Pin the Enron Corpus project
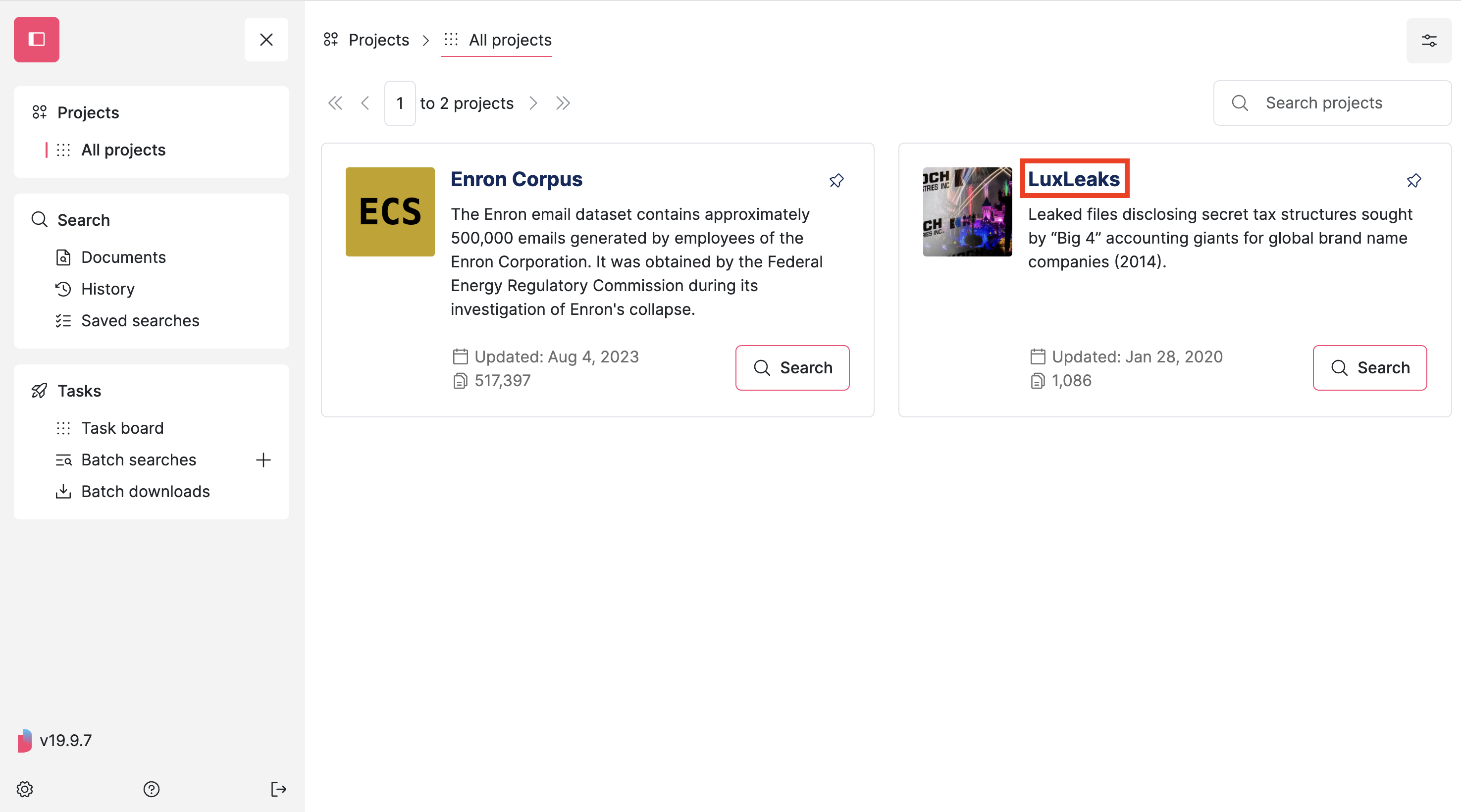Image resolution: width=1461 pixels, height=812 pixels. [836, 180]
